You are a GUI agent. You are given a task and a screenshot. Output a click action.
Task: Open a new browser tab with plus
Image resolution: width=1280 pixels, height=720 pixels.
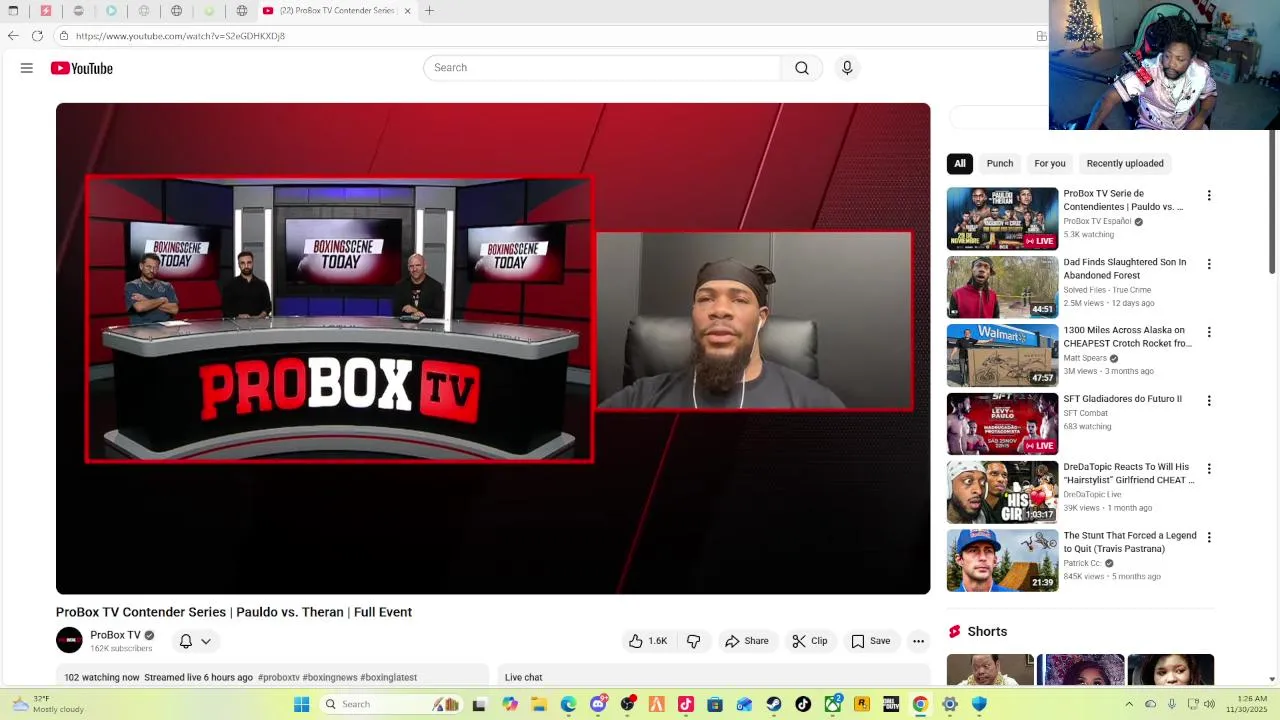coord(429,11)
